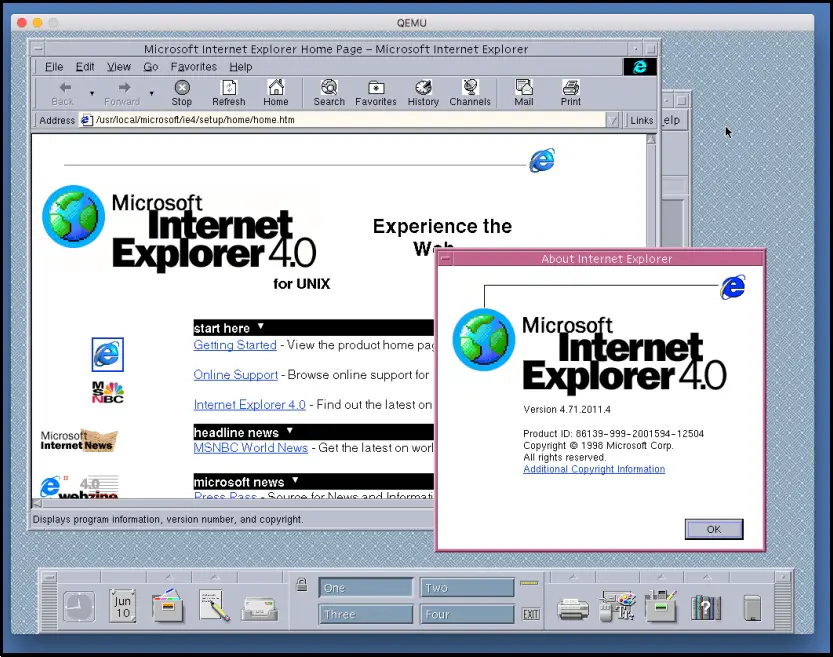Click the Microsoft Internet News logo

(x=79, y=440)
